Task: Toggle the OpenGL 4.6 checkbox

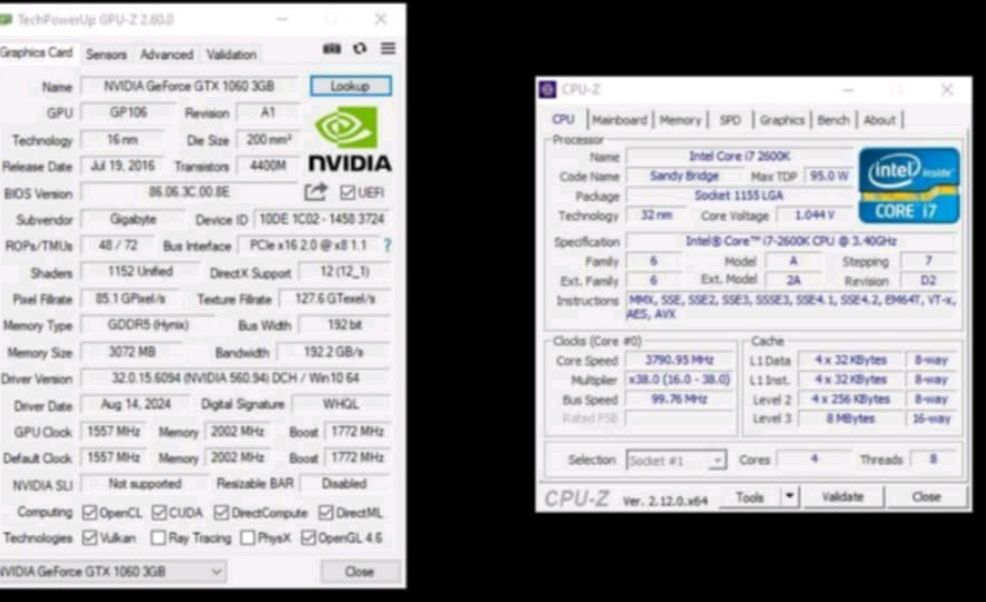Action: coord(308,538)
